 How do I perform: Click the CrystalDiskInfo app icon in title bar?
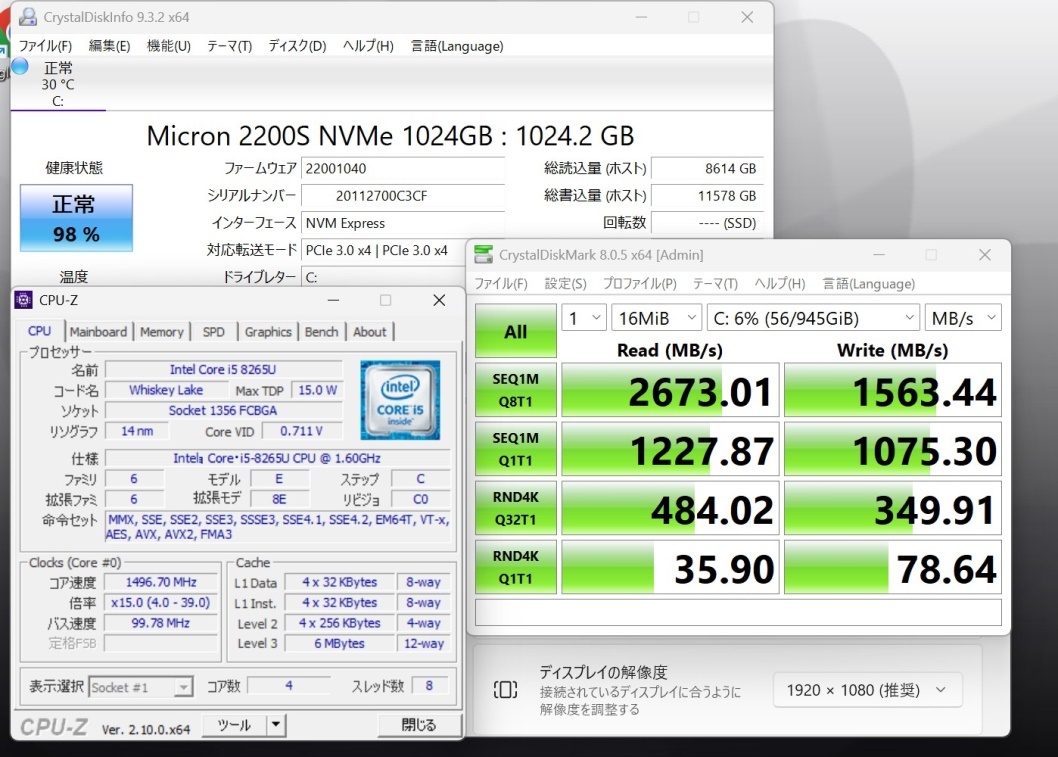28,17
